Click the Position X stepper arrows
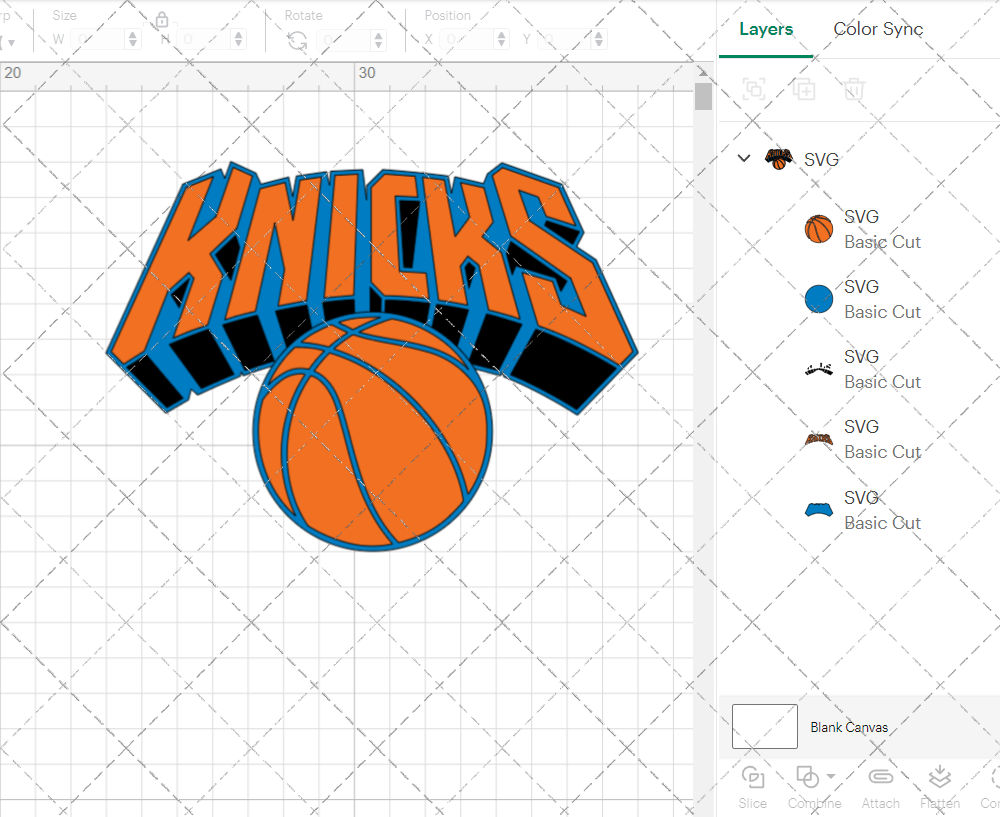1000x817 pixels. click(501, 40)
